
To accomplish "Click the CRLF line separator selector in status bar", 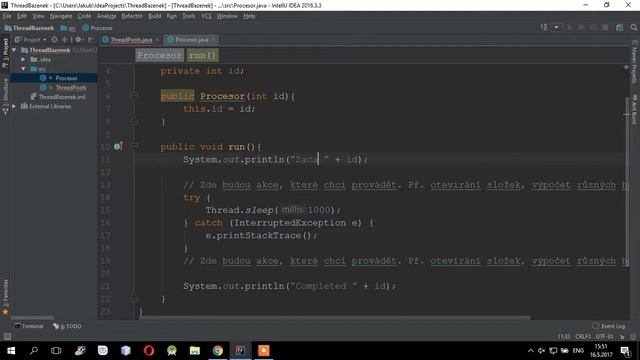I will tap(583, 336).
